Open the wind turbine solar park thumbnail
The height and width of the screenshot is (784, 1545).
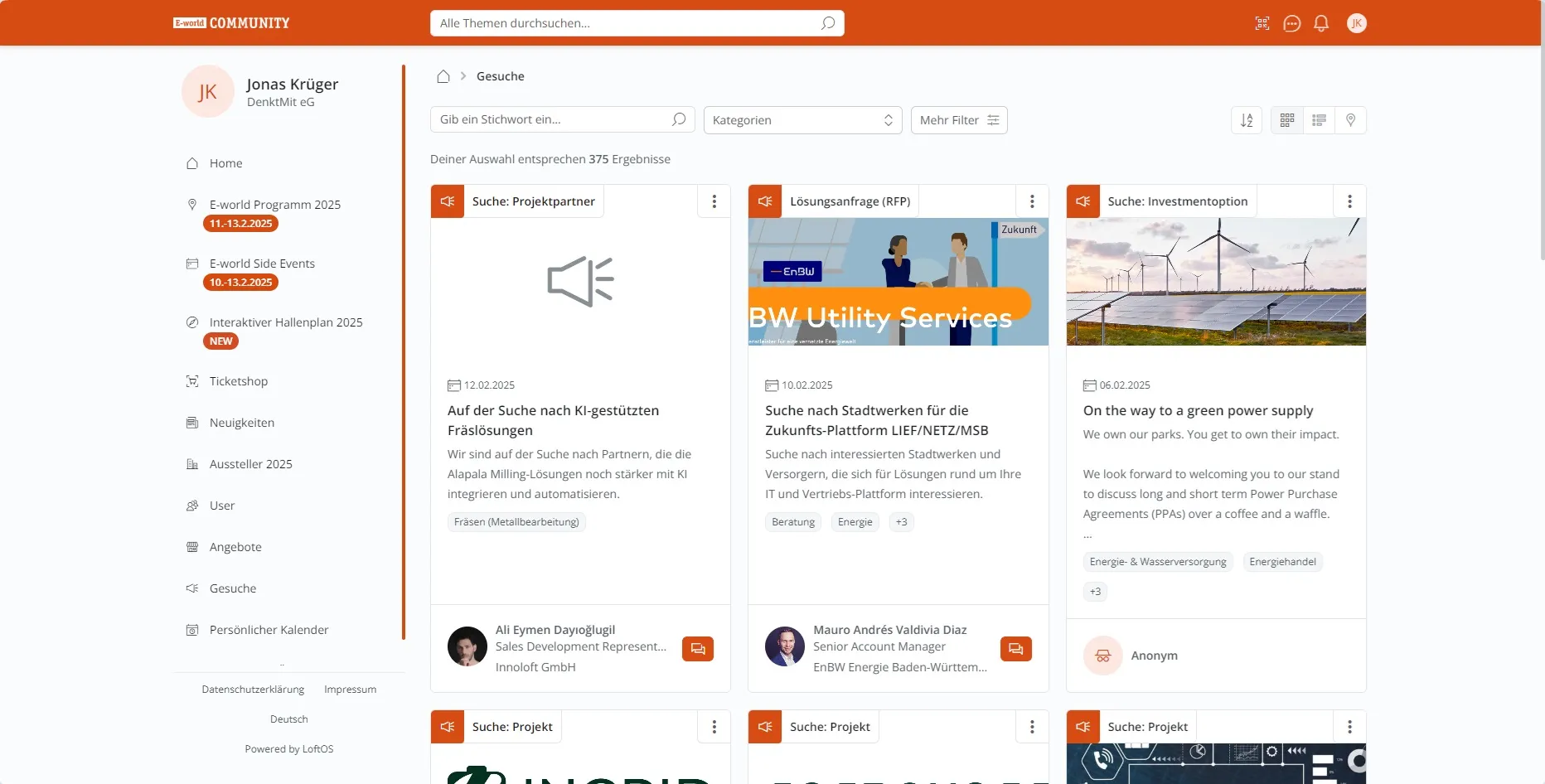[1215, 282]
